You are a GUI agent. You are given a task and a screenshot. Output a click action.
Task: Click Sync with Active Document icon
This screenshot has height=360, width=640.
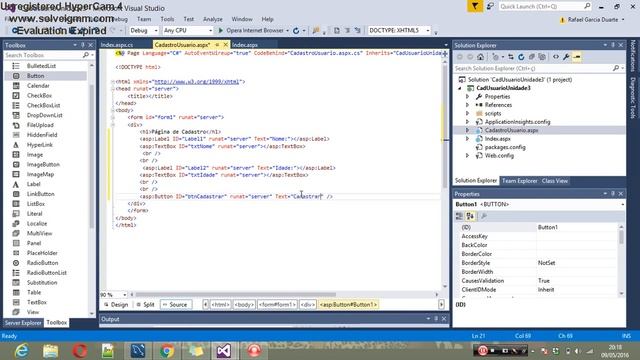511,57
